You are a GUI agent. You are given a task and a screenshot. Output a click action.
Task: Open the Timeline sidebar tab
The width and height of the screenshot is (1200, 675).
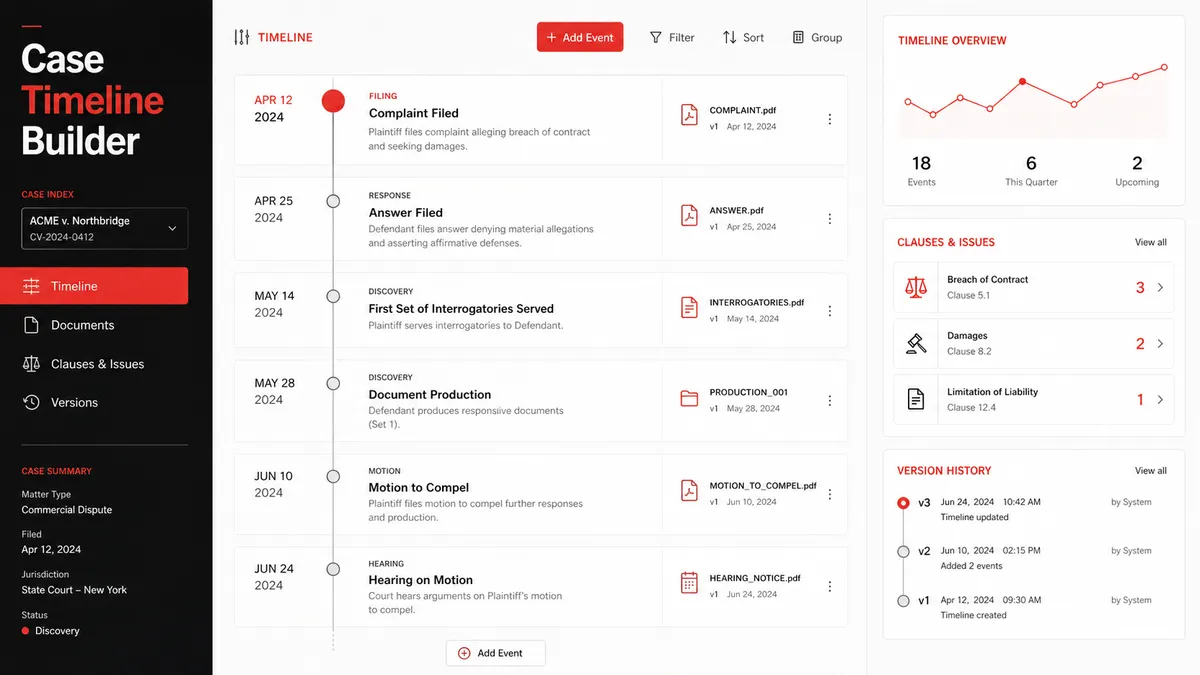94,286
